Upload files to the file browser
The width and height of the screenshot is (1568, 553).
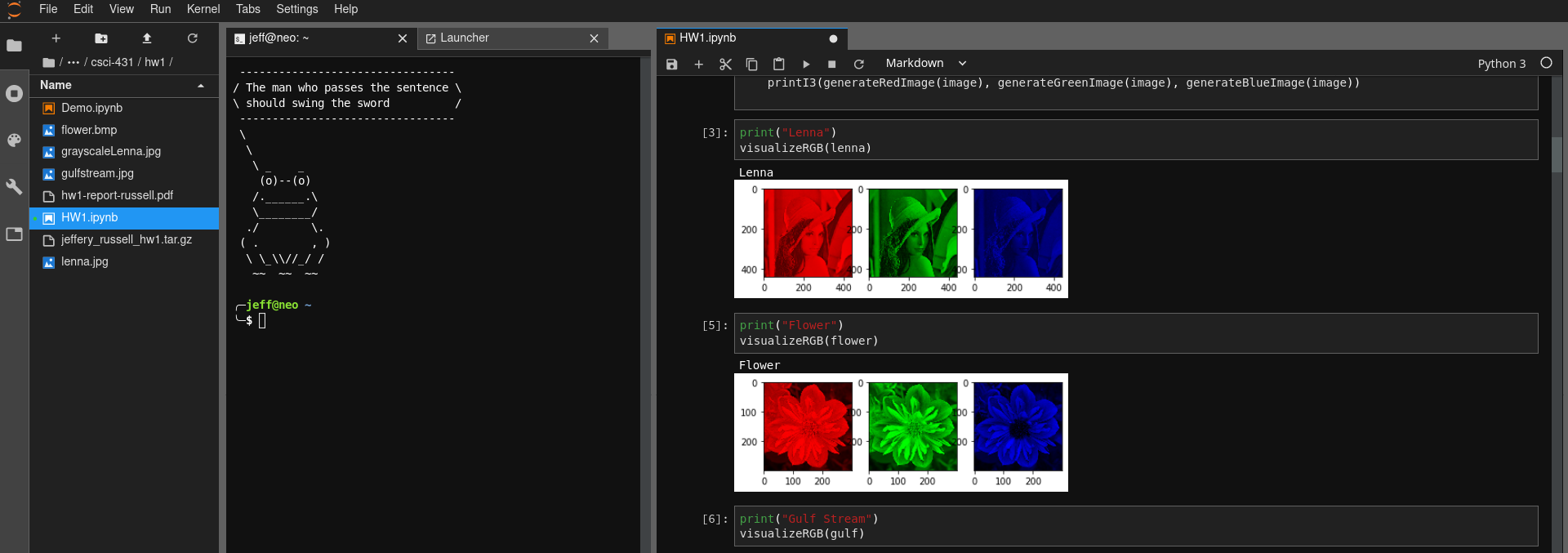coord(147,38)
